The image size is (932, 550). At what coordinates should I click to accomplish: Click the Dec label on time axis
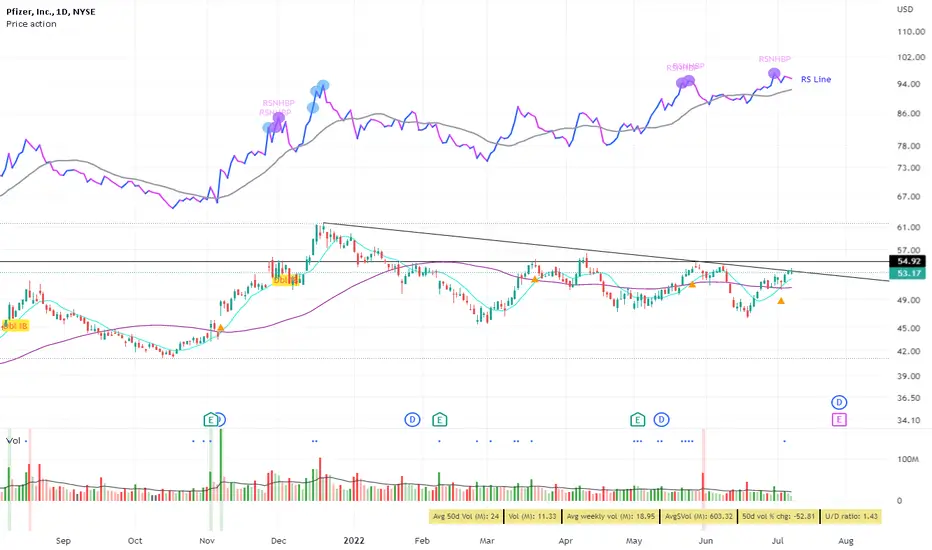click(278, 540)
